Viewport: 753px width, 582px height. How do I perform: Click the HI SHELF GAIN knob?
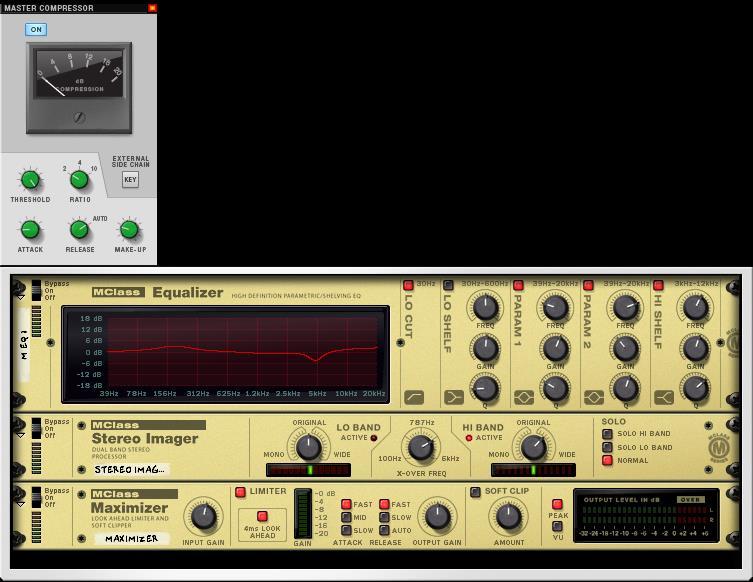[x=695, y=349]
